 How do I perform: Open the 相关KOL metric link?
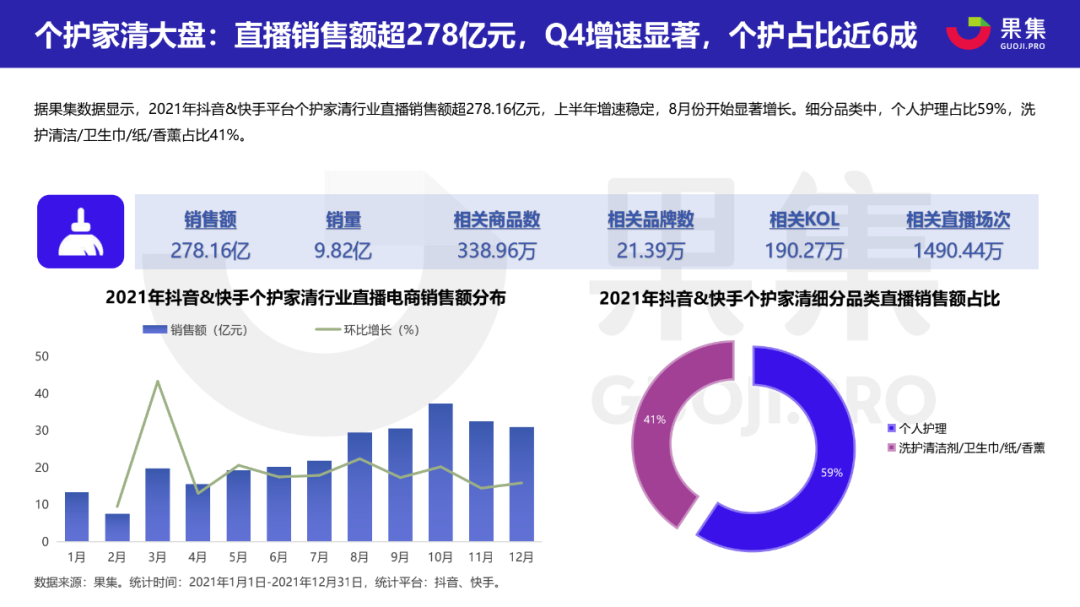click(x=804, y=220)
